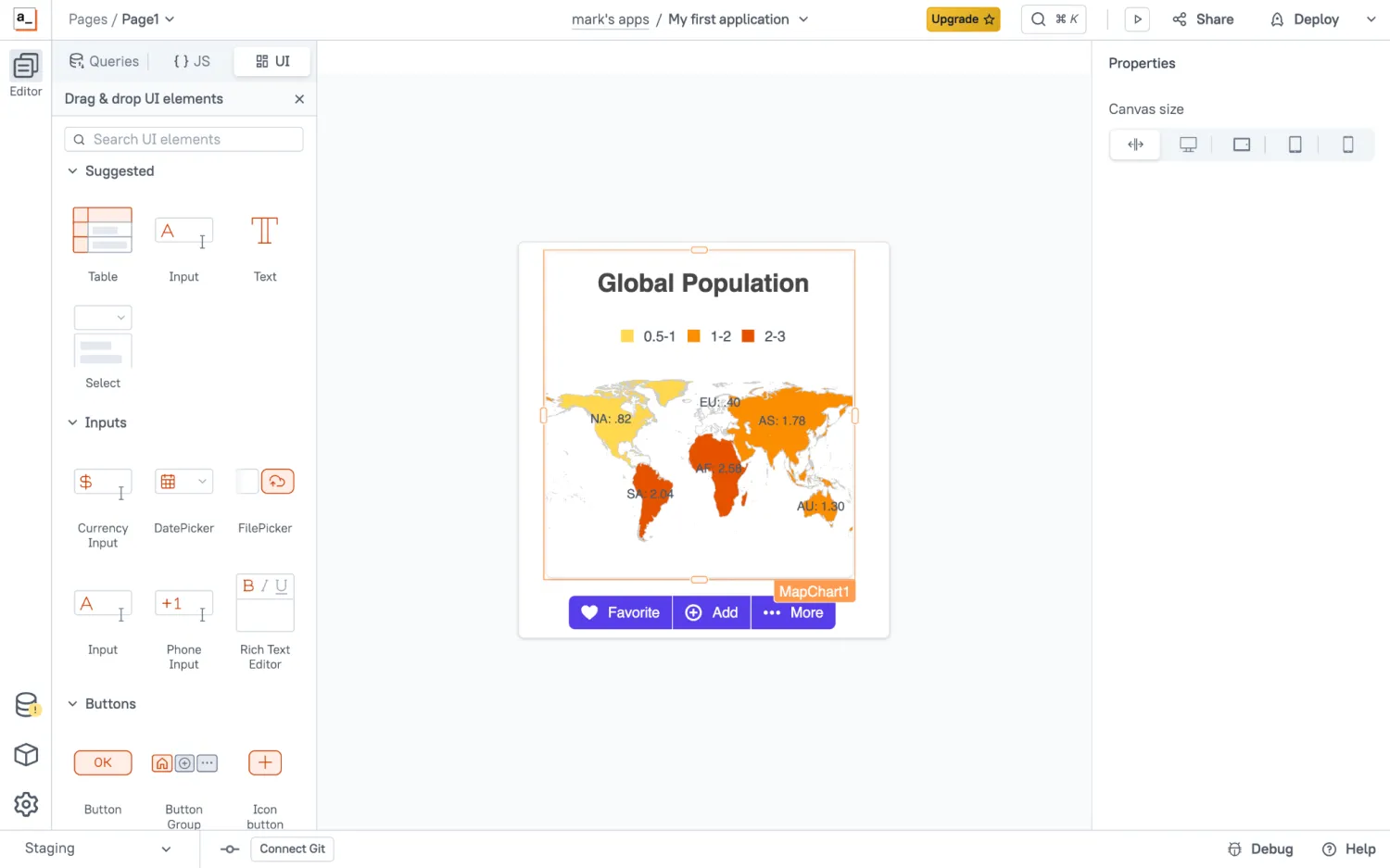The width and height of the screenshot is (1390, 868).
Task: Choose mobile canvas size icon
Action: (x=1348, y=145)
